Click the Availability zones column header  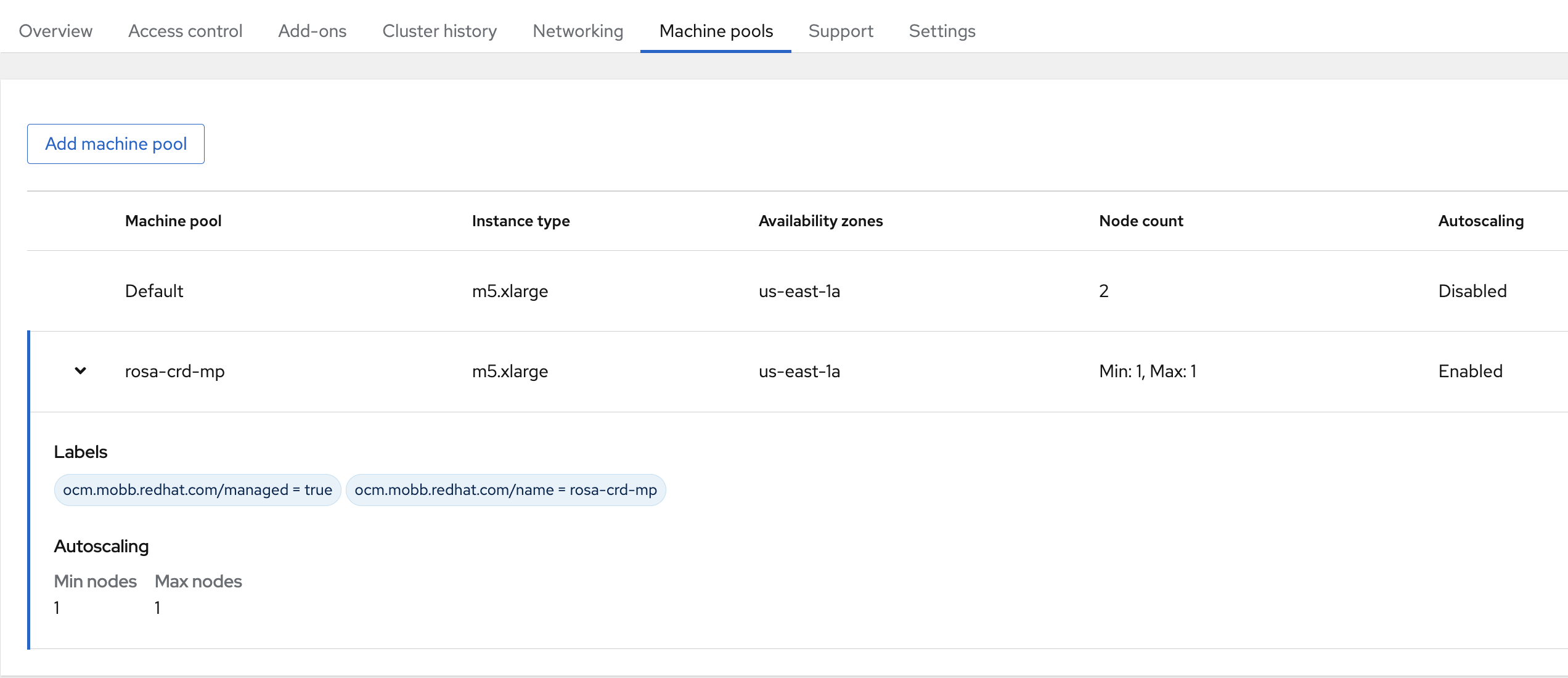pyautogui.click(x=820, y=221)
